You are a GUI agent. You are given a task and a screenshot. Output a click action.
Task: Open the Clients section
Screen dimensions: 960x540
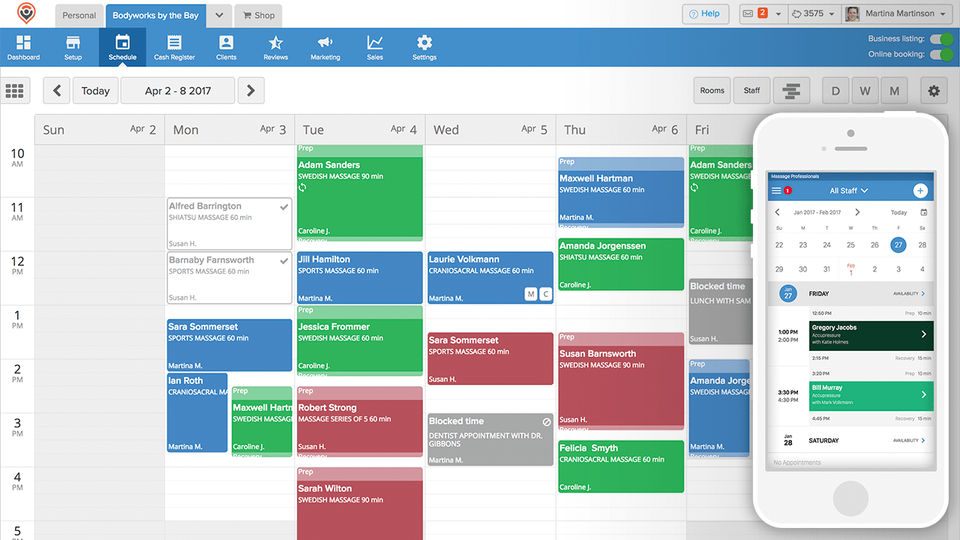(226, 47)
